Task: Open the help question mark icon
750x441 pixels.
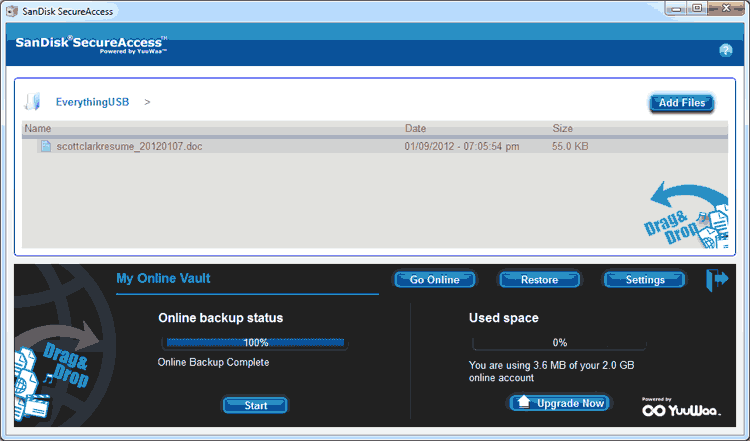Action: [726, 50]
